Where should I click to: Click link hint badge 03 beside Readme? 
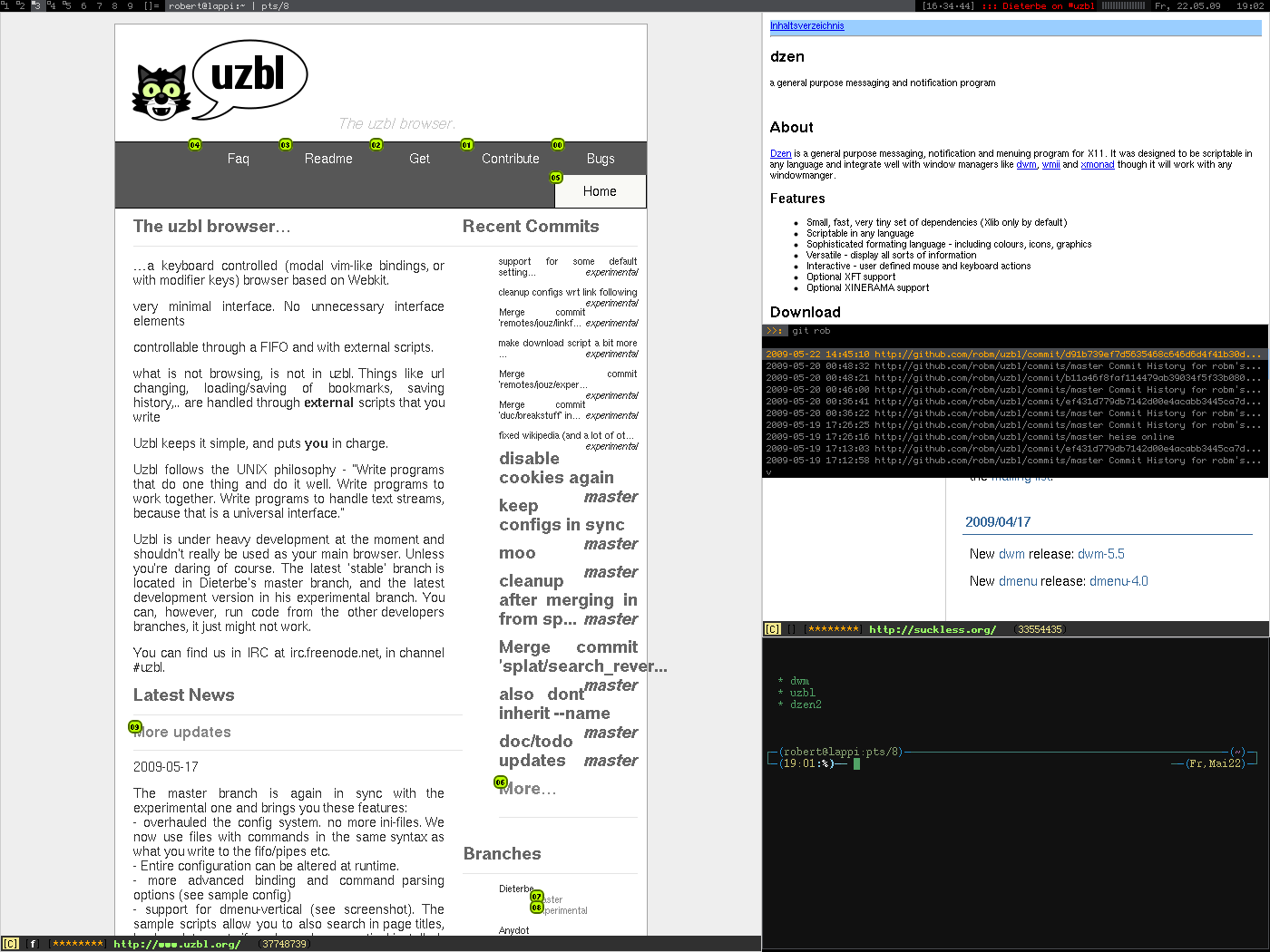[286, 145]
